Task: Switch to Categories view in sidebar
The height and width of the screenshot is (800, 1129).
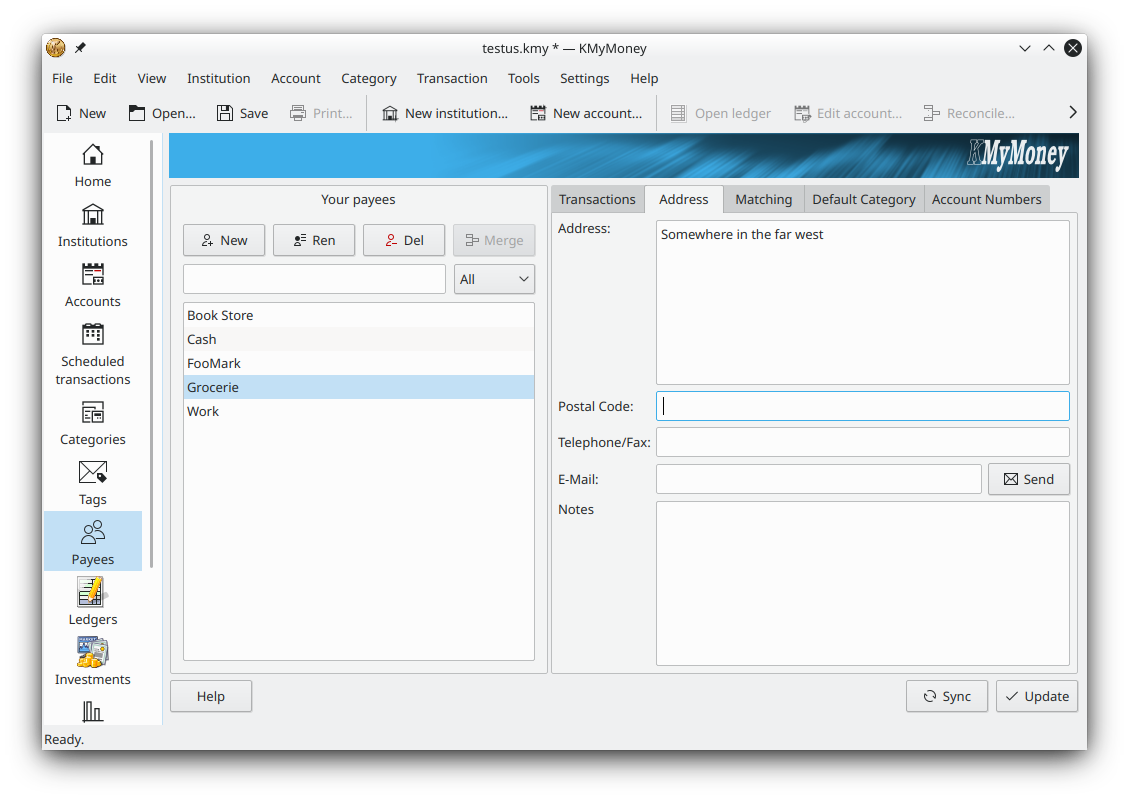Action: (x=92, y=424)
